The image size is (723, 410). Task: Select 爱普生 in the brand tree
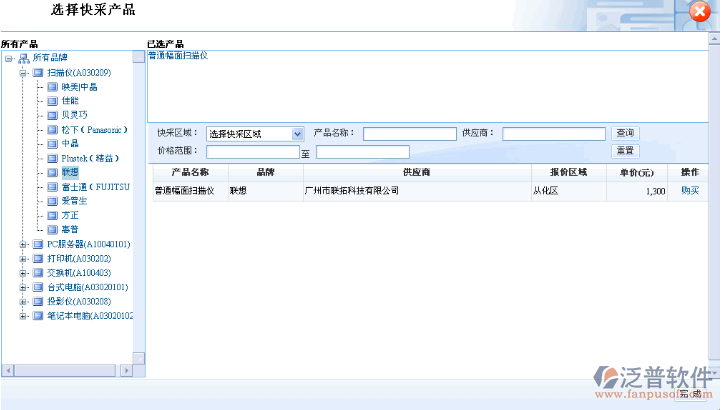coord(74,201)
